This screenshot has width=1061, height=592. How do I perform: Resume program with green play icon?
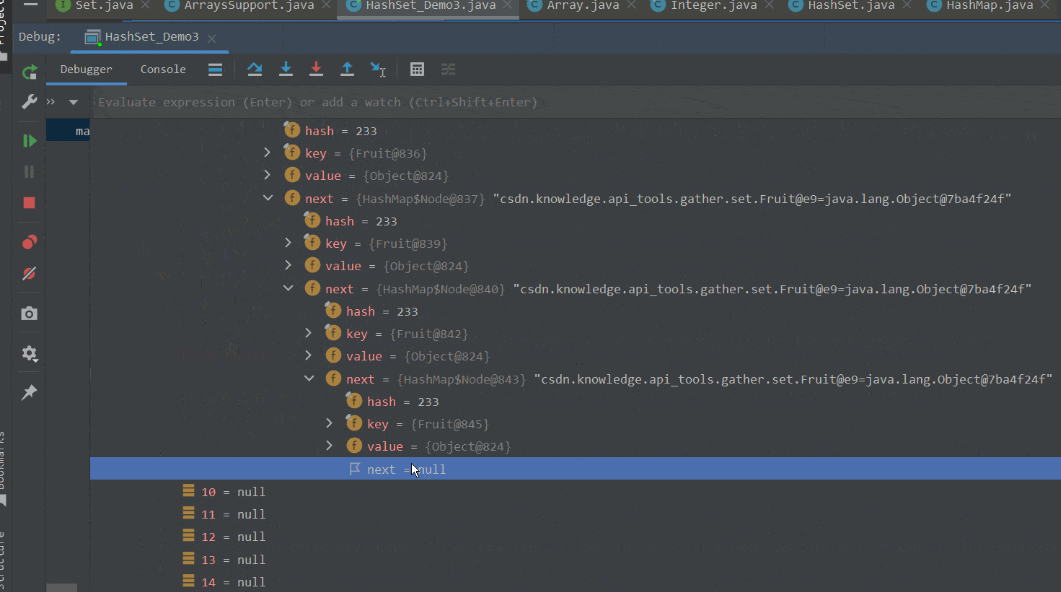tap(29, 141)
